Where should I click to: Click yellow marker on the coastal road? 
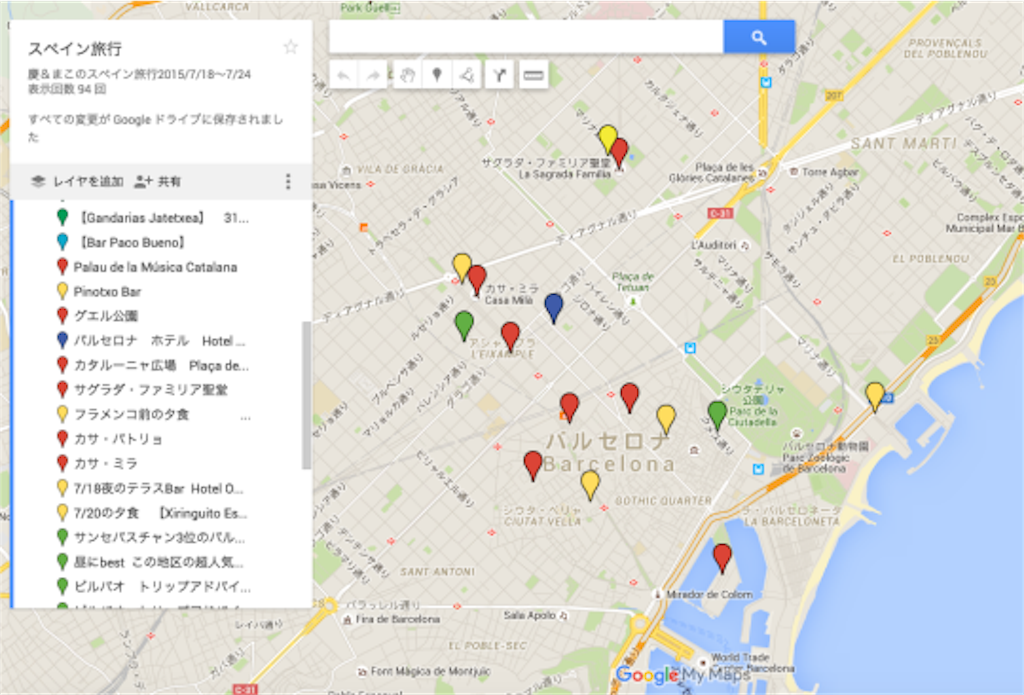tap(875, 396)
